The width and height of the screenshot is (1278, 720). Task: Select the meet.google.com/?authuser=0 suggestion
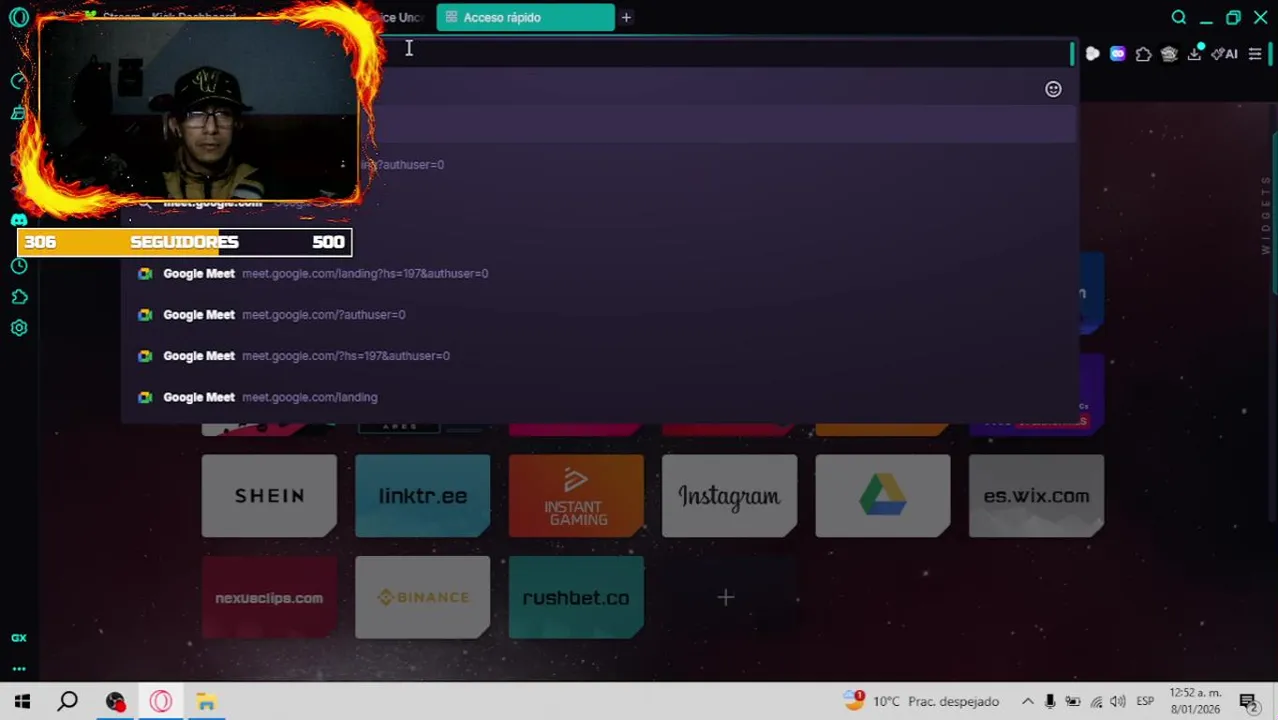[600, 314]
